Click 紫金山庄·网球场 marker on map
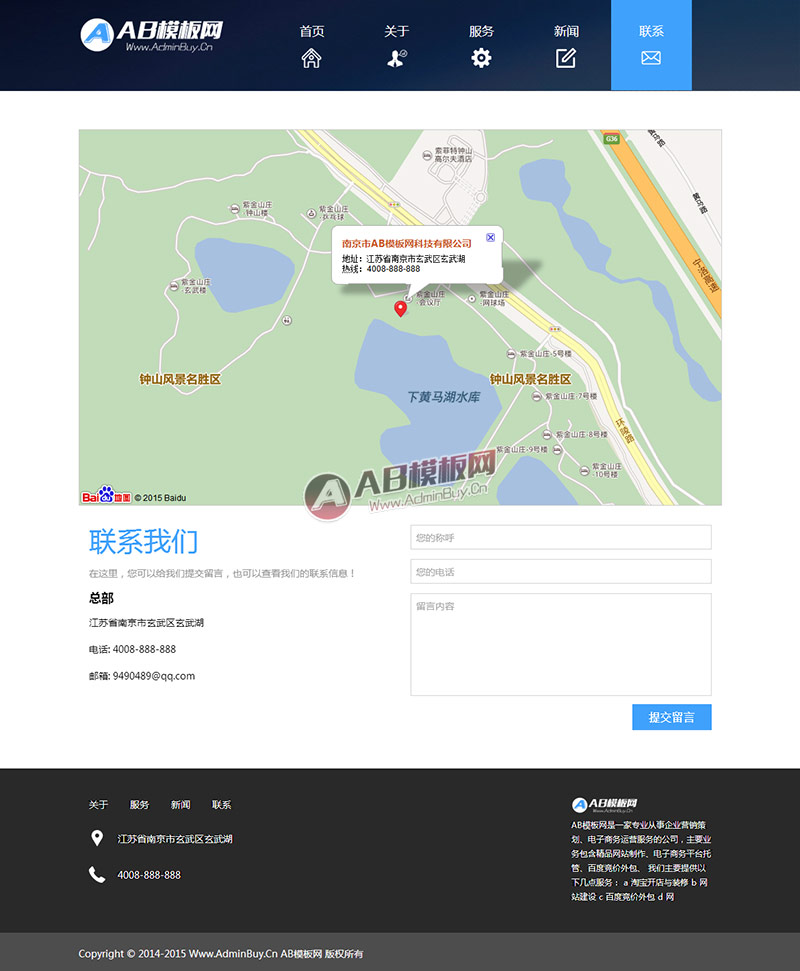The height and width of the screenshot is (971, 800). pyautogui.click(x=472, y=298)
